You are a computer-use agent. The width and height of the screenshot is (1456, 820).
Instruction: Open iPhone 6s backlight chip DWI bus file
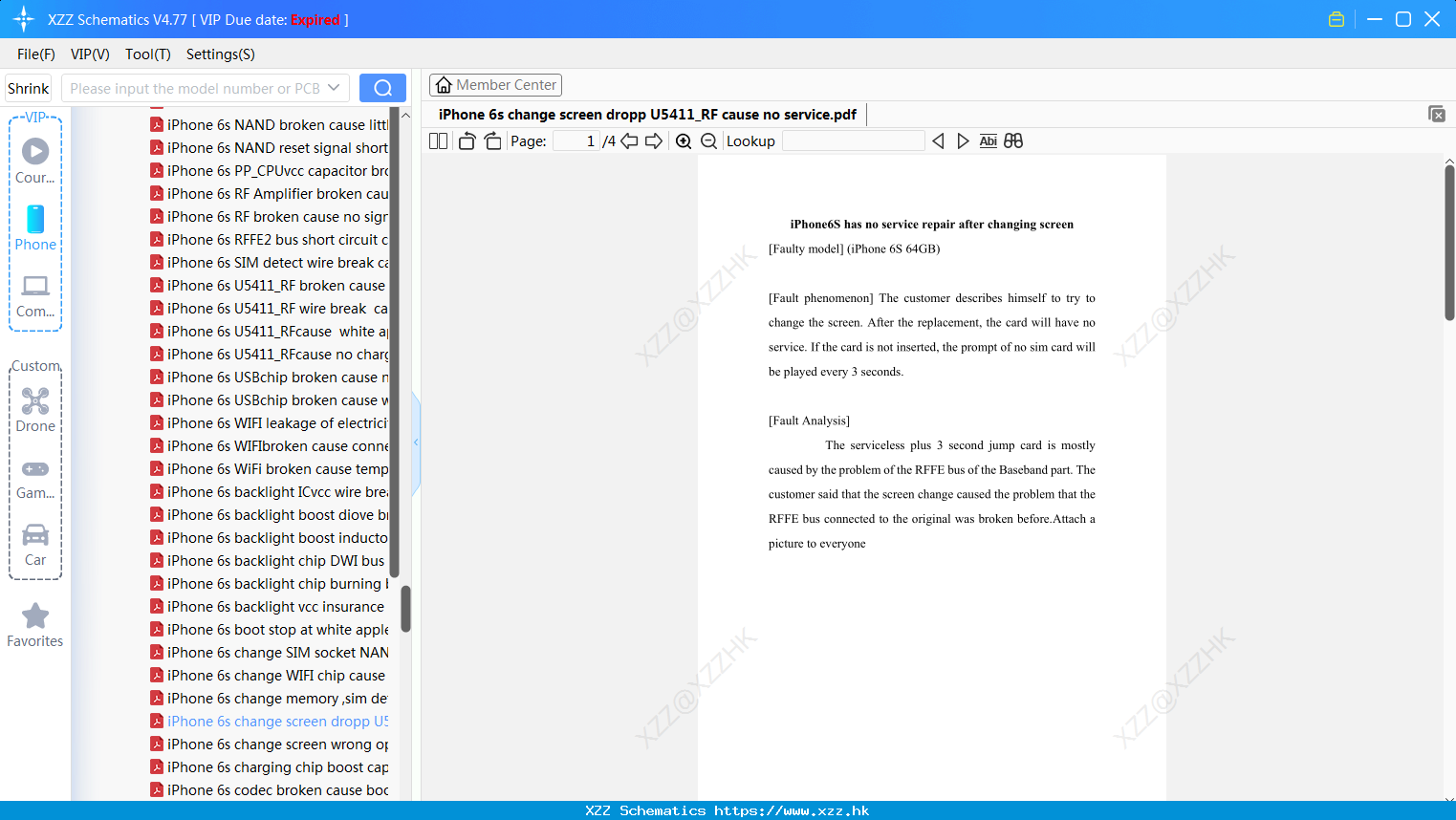tap(270, 561)
